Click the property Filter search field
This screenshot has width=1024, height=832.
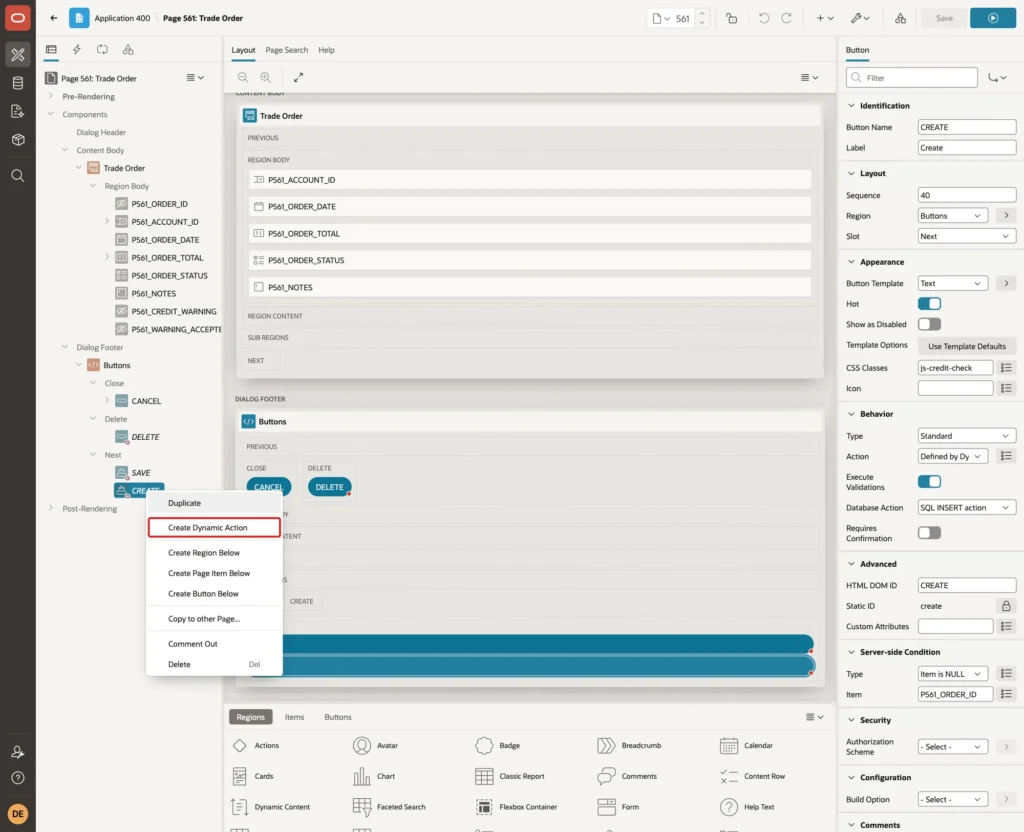point(912,78)
